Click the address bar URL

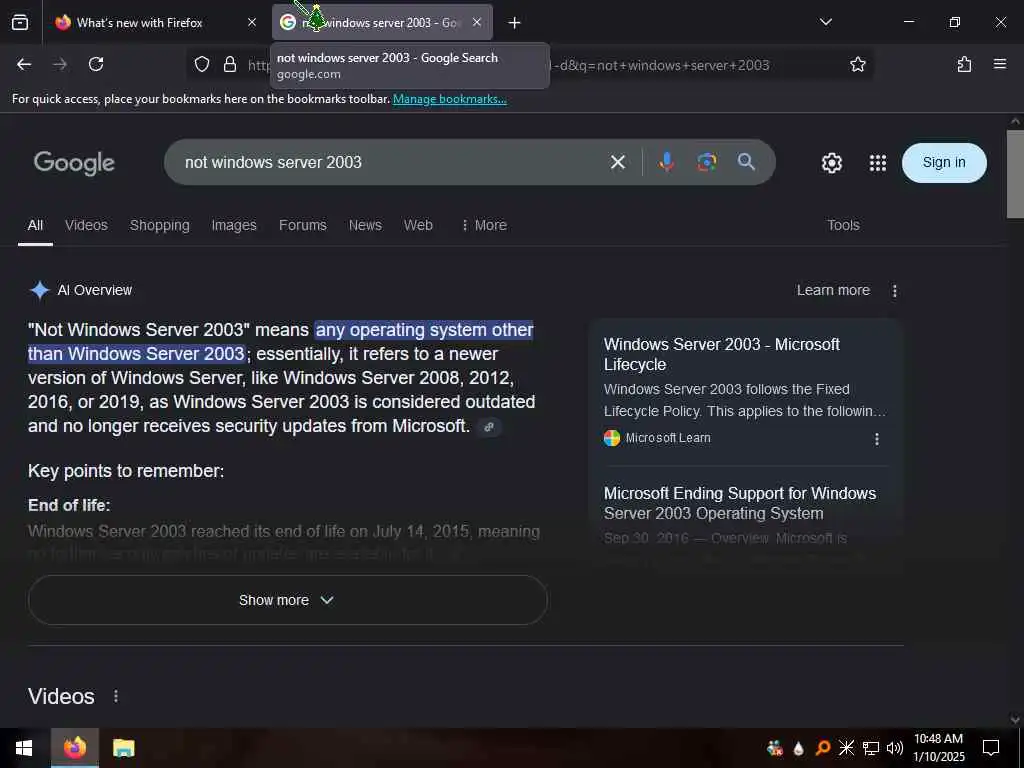(660, 65)
